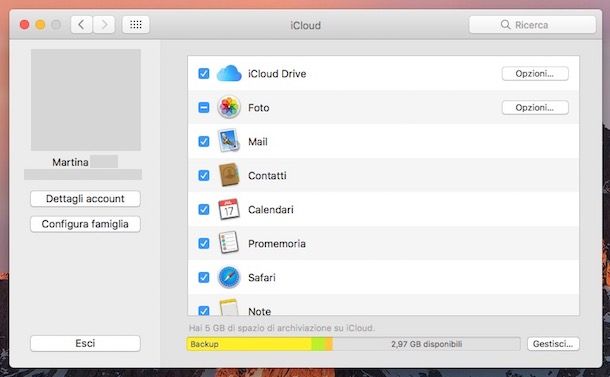Toggle the Note checkbox
The image size is (610, 377).
click(x=204, y=310)
